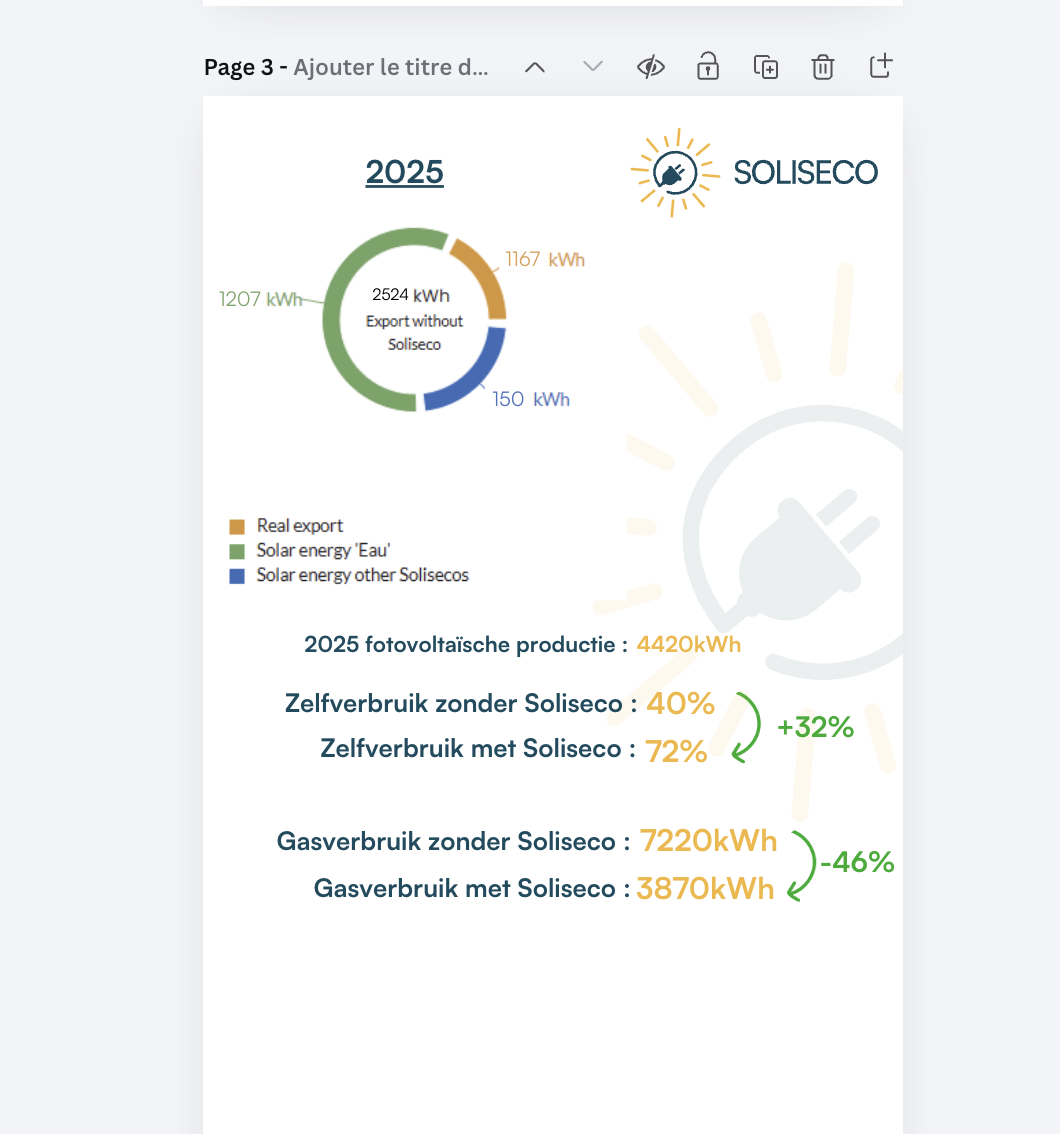Select the 'Real export' legend entry
Screen dimensions: 1060x1134
tap(300, 525)
